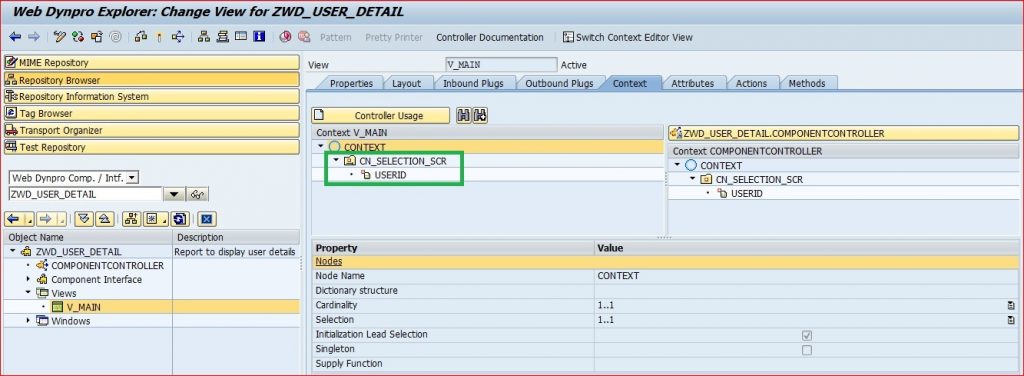The height and width of the screenshot is (376, 1024).
Task: Open the Test Repository
Action: point(152,148)
